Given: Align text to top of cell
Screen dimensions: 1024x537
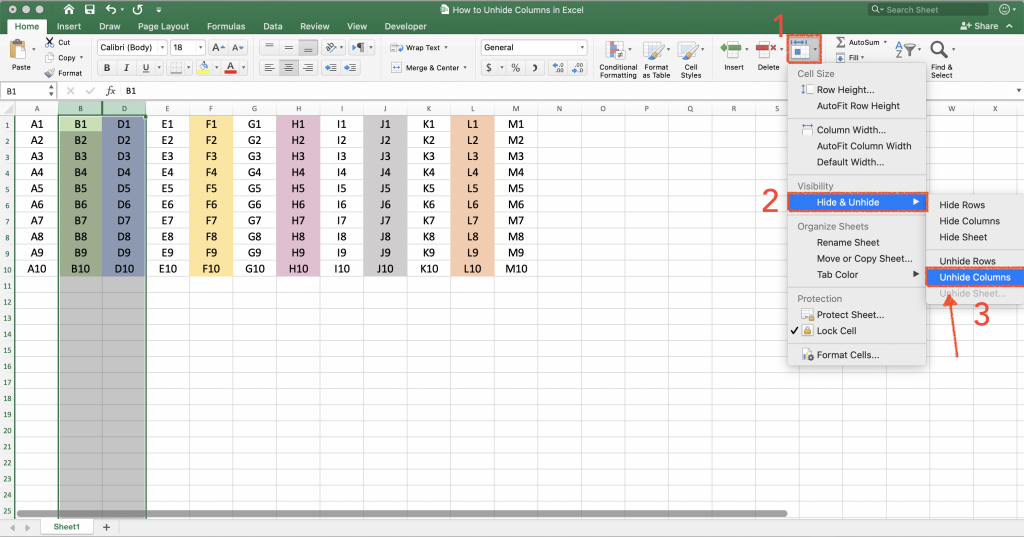Looking at the screenshot, I should click(x=269, y=48).
